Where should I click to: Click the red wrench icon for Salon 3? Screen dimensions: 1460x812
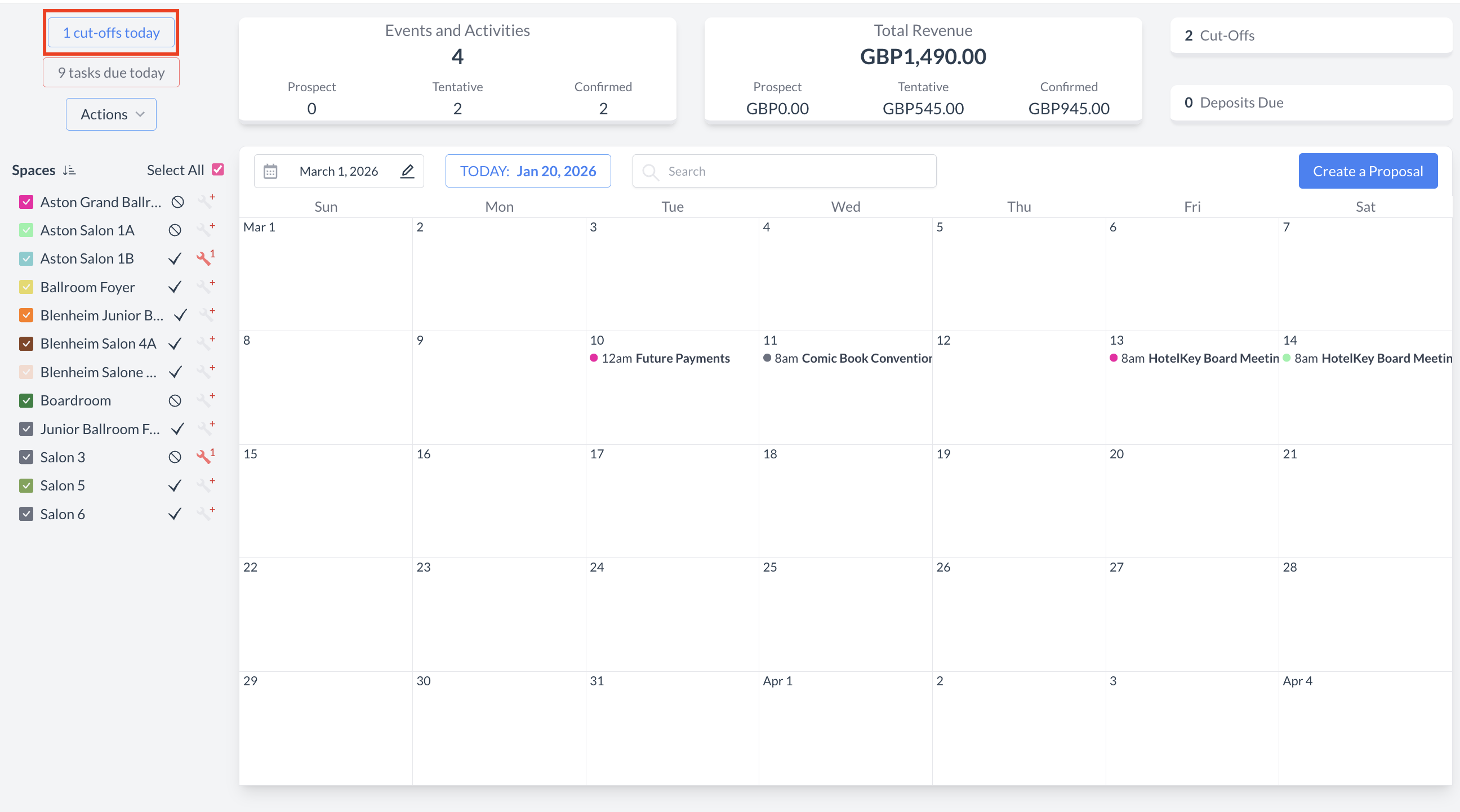[204, 457]
